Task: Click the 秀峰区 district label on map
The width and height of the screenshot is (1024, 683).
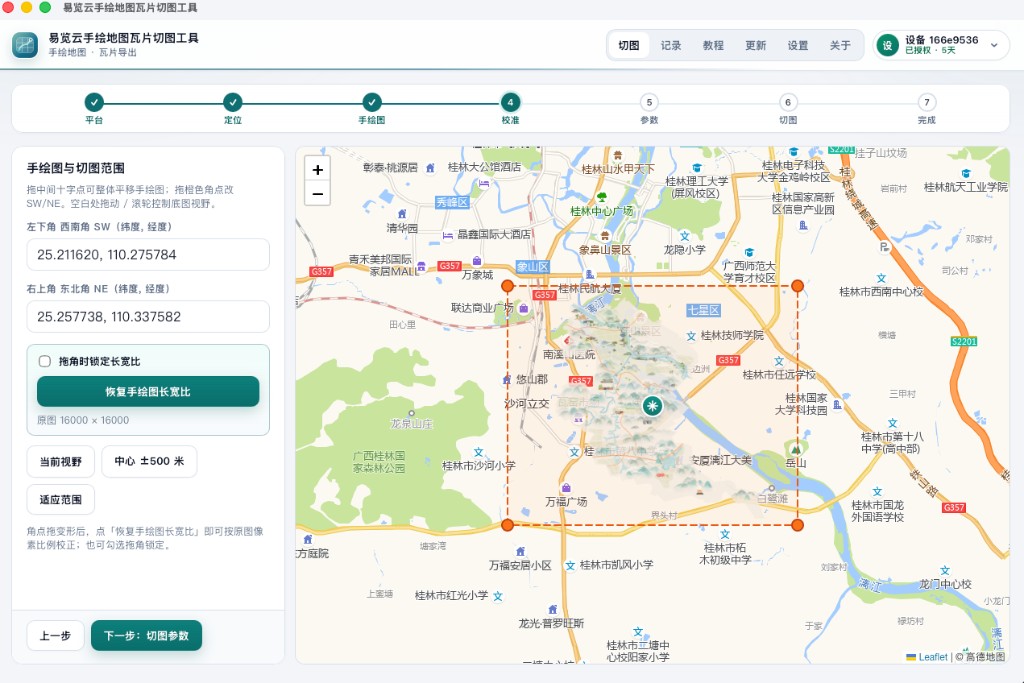Action: (453, 202)
